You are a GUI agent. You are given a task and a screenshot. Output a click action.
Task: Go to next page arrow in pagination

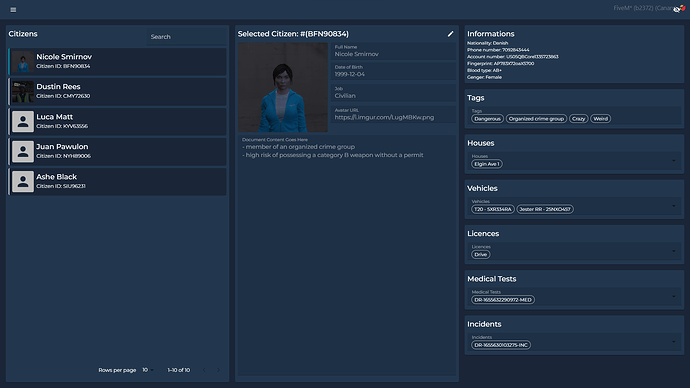pyautogui.click(x=218, y=370)
